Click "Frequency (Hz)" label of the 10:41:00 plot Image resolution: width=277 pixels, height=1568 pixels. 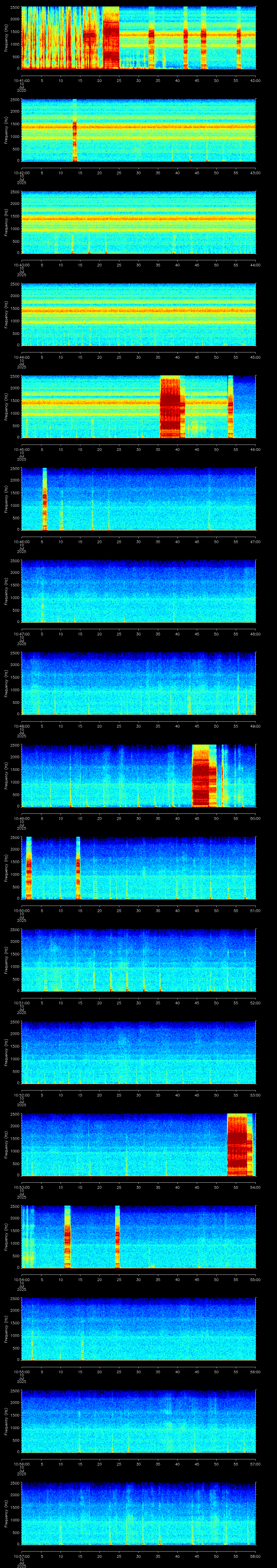(6, 38)
